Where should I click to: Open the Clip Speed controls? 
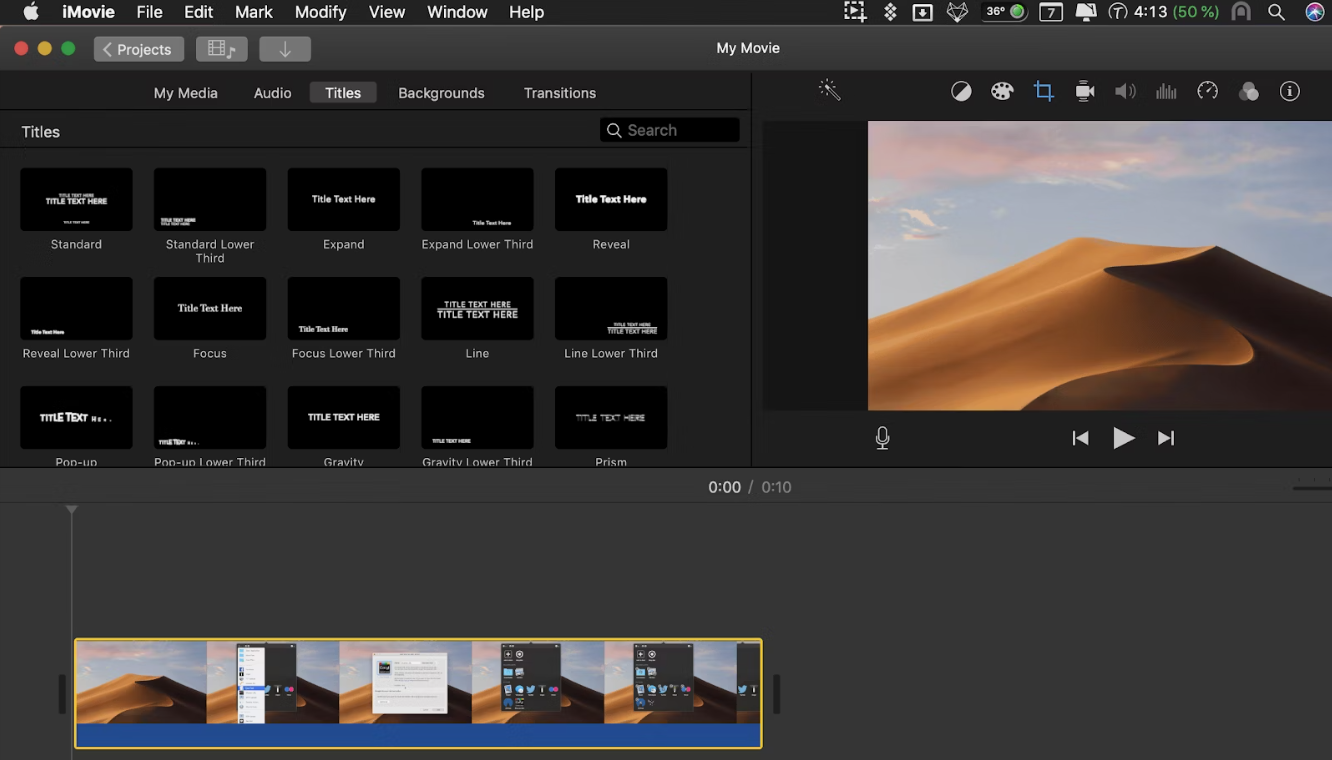point(1207,91)
